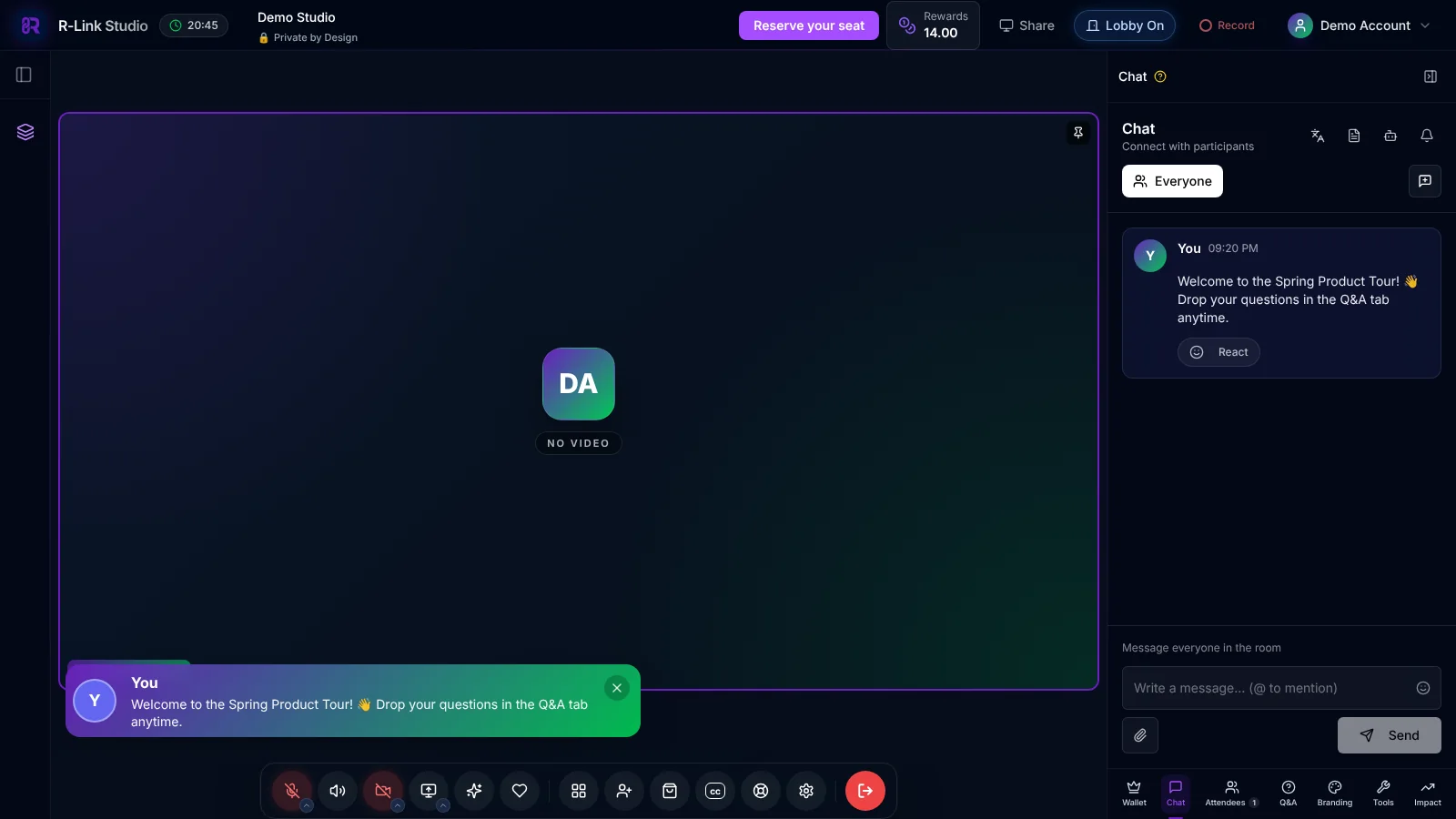The width and height of the screenshot is (1456, 819).
Task: Invite a participant with add-user icon
Action: tap(624, 791)
